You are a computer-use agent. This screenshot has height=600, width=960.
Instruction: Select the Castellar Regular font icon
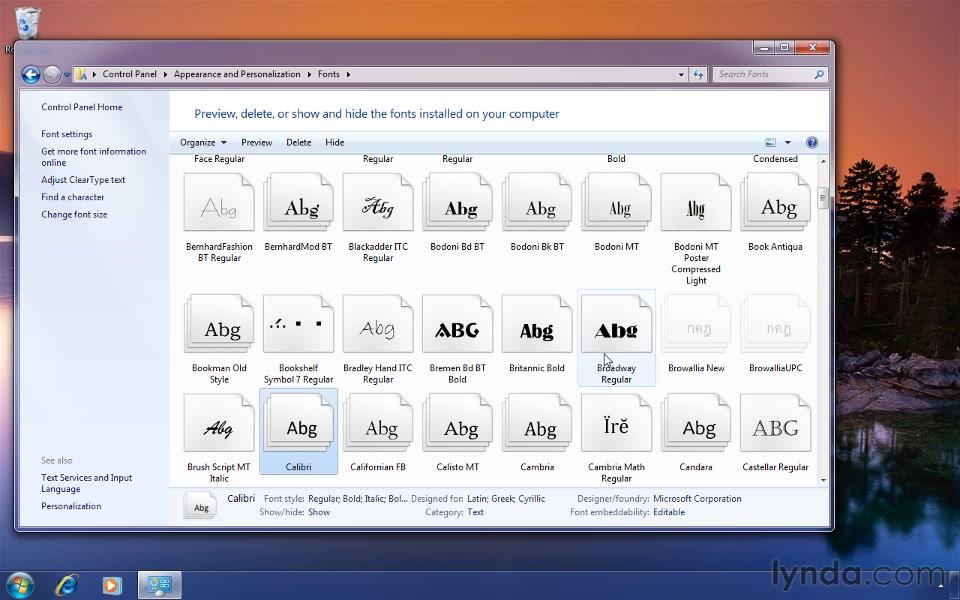click(x=776, y=423)
